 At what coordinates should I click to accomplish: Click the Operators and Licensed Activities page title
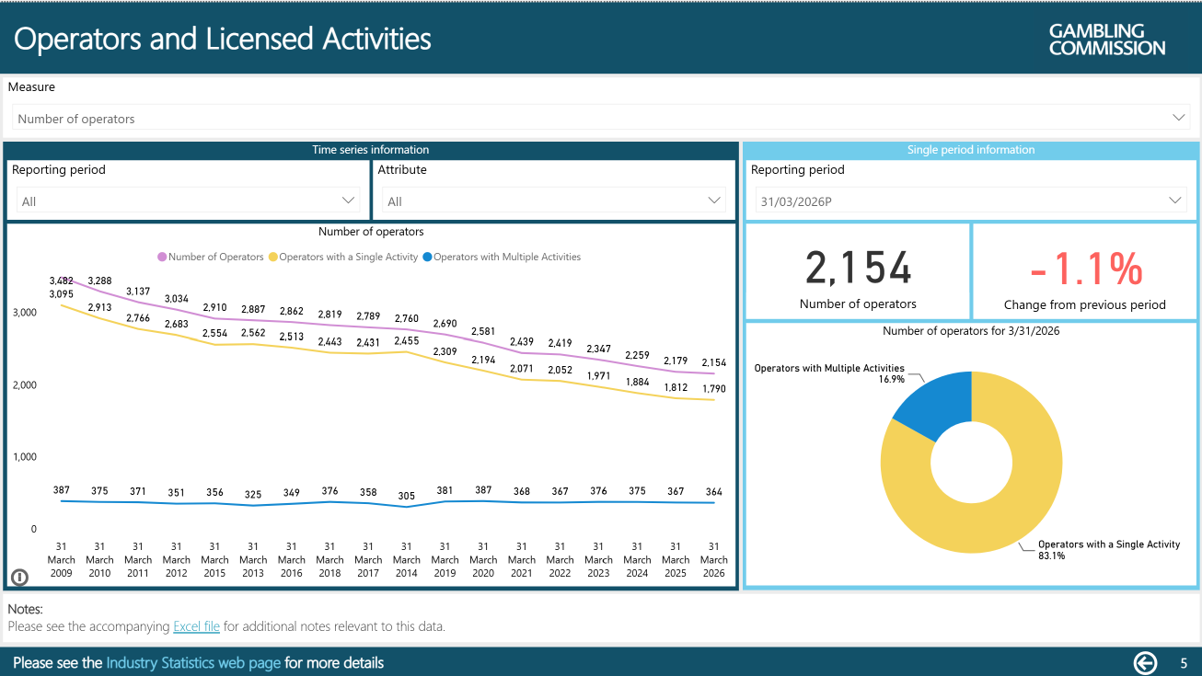point(223,39)
